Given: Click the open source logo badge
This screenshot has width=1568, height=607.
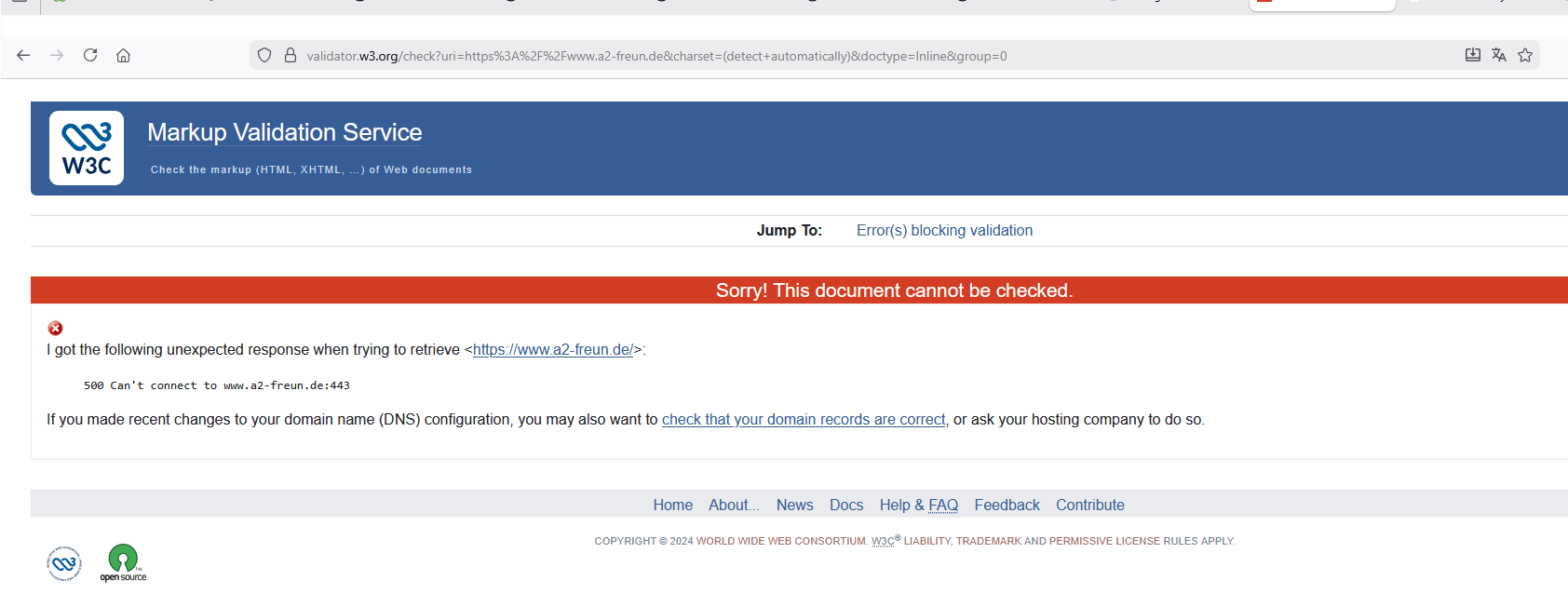Looking at the screenshot, I should point(123,563).
